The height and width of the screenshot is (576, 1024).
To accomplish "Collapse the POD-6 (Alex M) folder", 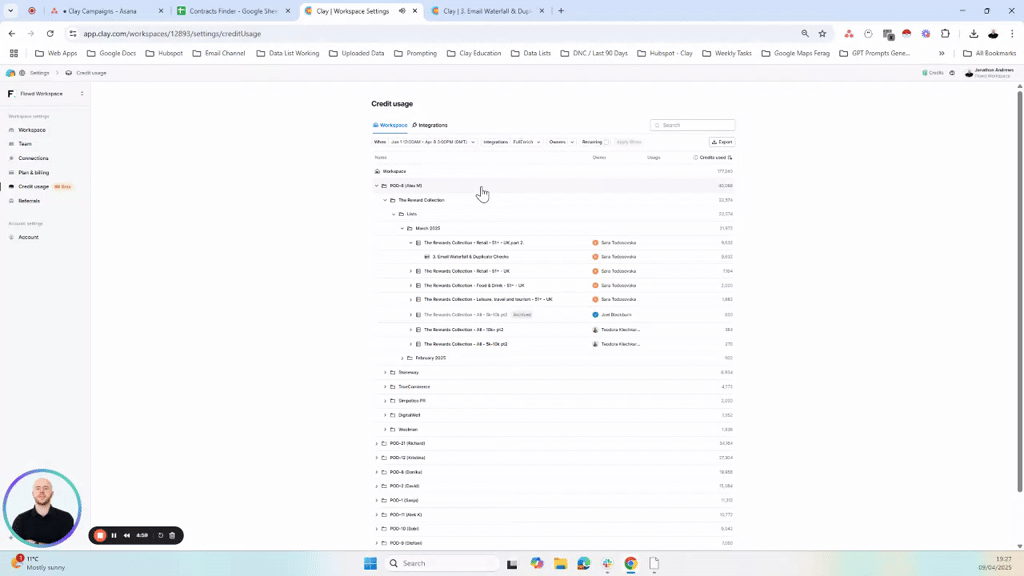I will pyautogui.click(x=377, y=186).
